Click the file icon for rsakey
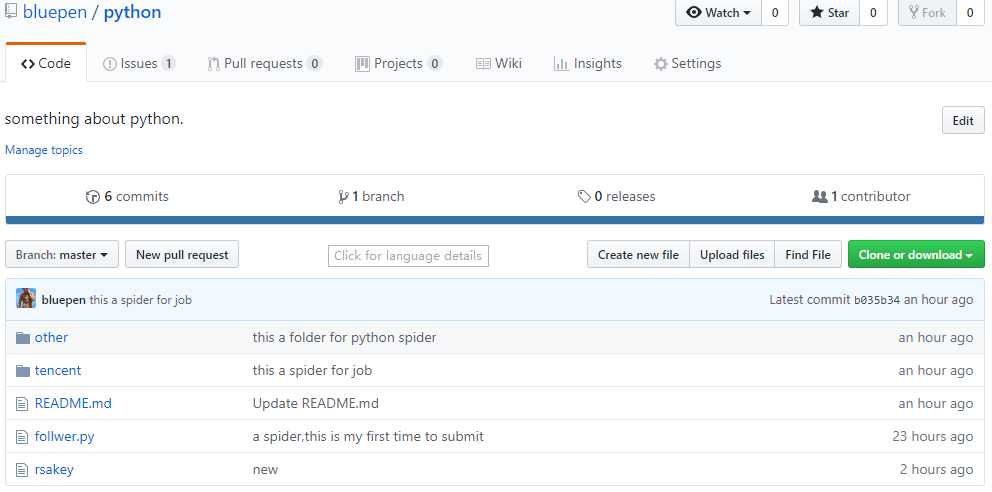The image size is (992, 492). tap(22, 469)
